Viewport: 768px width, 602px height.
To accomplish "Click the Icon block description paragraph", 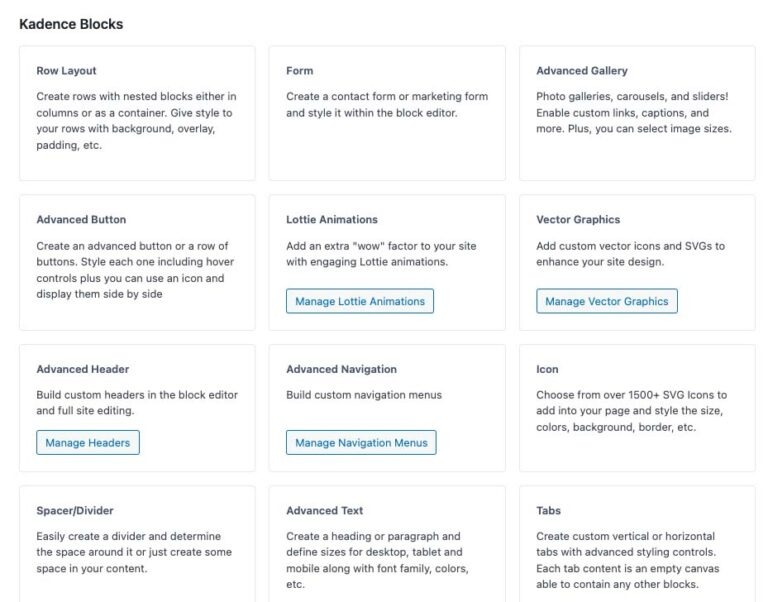I will click(x=631, y=411).
